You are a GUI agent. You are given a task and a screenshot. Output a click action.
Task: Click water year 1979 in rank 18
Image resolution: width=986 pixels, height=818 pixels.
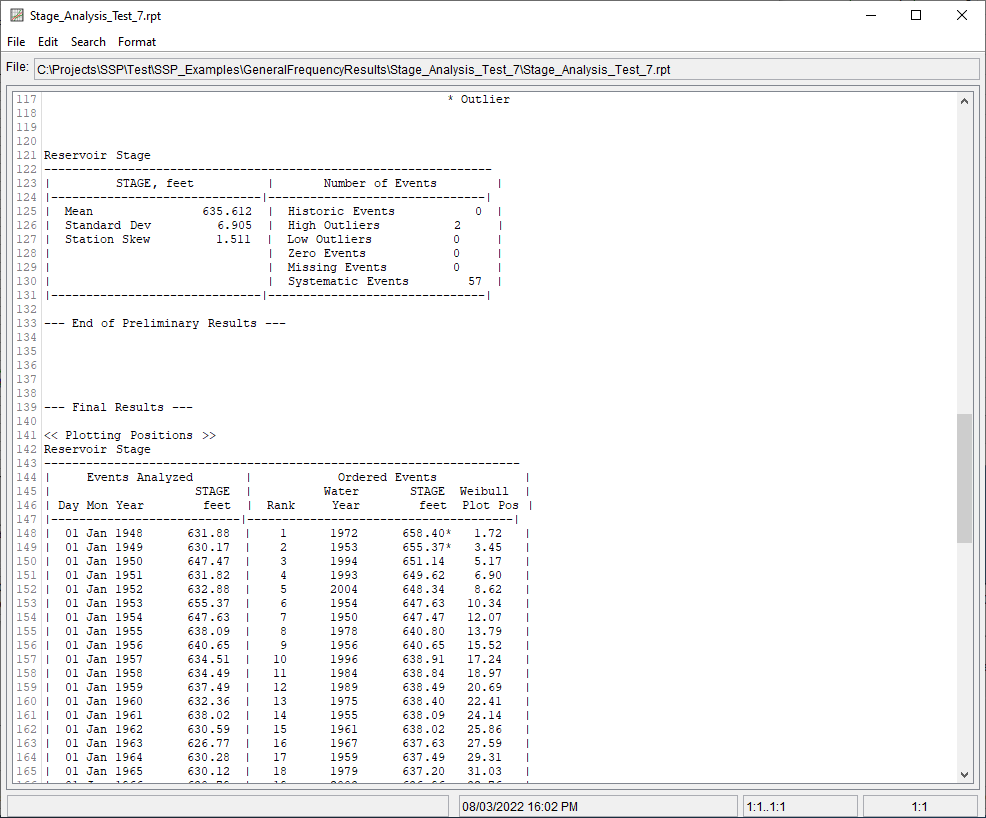344,771
